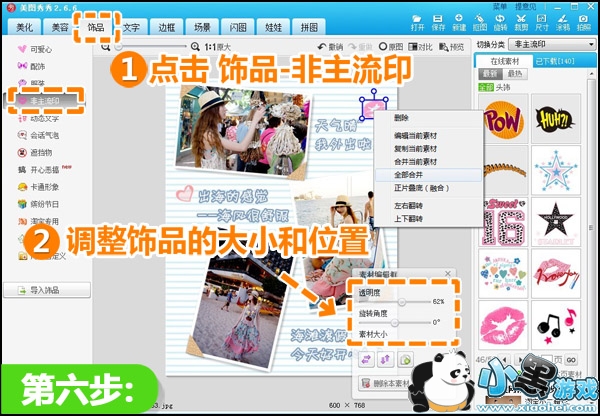The height and width of the screenshot is (416, 600).
Task: Select the 涂鸦 doodle brush icon
Action: [562, 22]
